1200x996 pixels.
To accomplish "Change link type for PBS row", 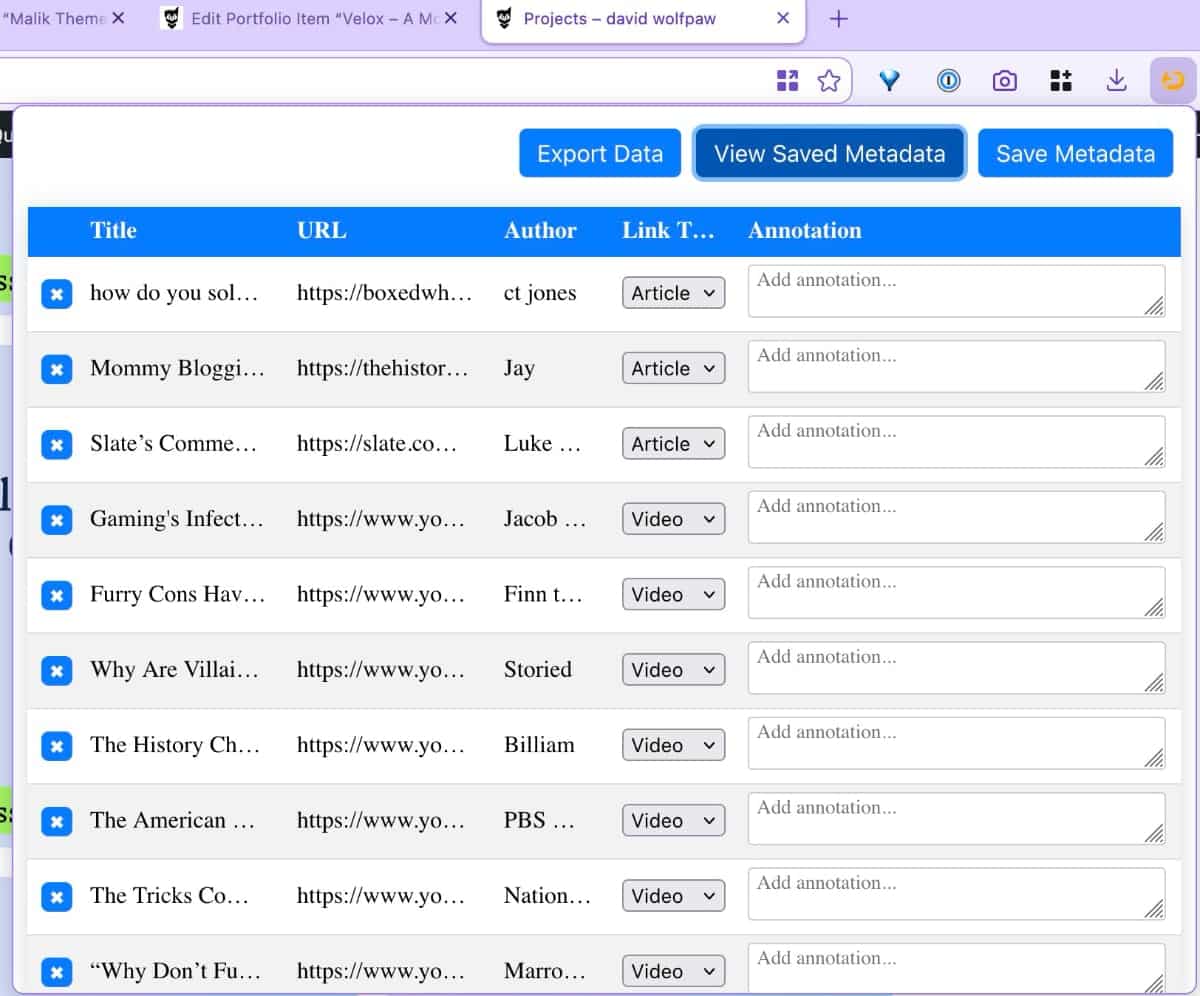I will tap(673, 820).
